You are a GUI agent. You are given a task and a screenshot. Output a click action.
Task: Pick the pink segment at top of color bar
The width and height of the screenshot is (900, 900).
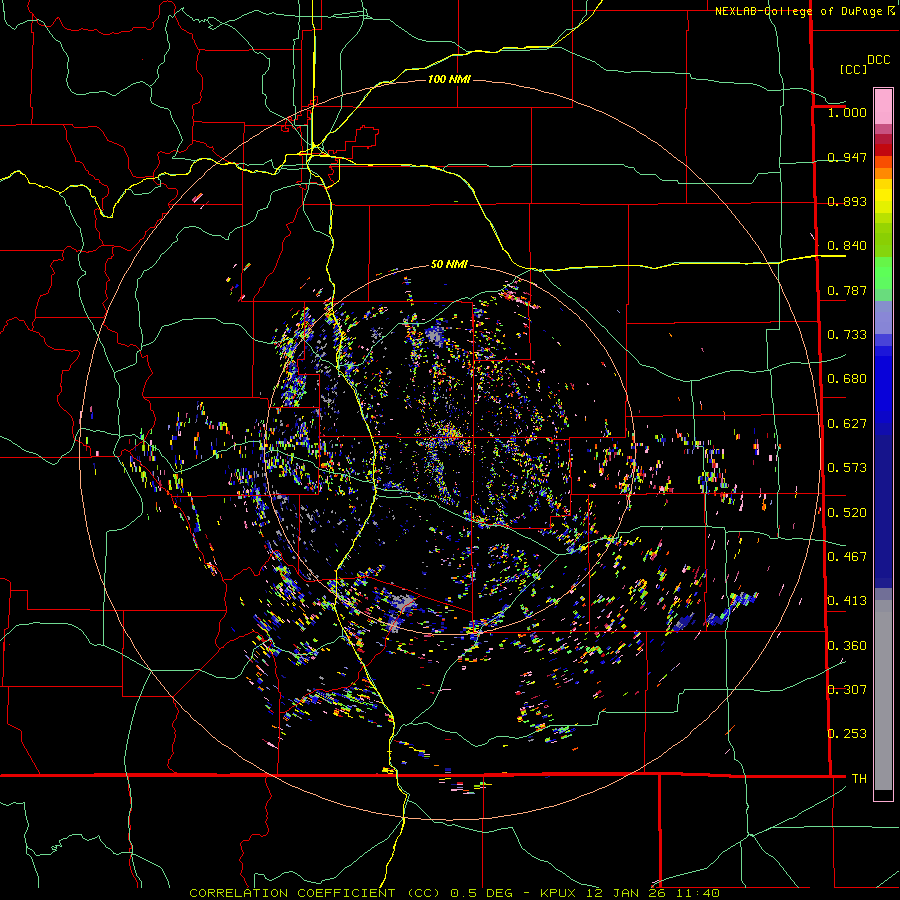coord(883,106)
